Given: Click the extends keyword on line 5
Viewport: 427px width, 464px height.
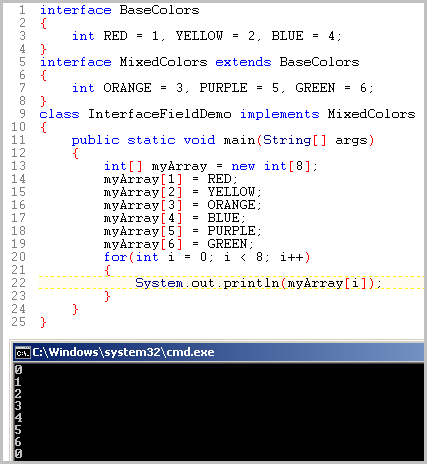Looking at the screenshot, I should (x=243, y=62).
